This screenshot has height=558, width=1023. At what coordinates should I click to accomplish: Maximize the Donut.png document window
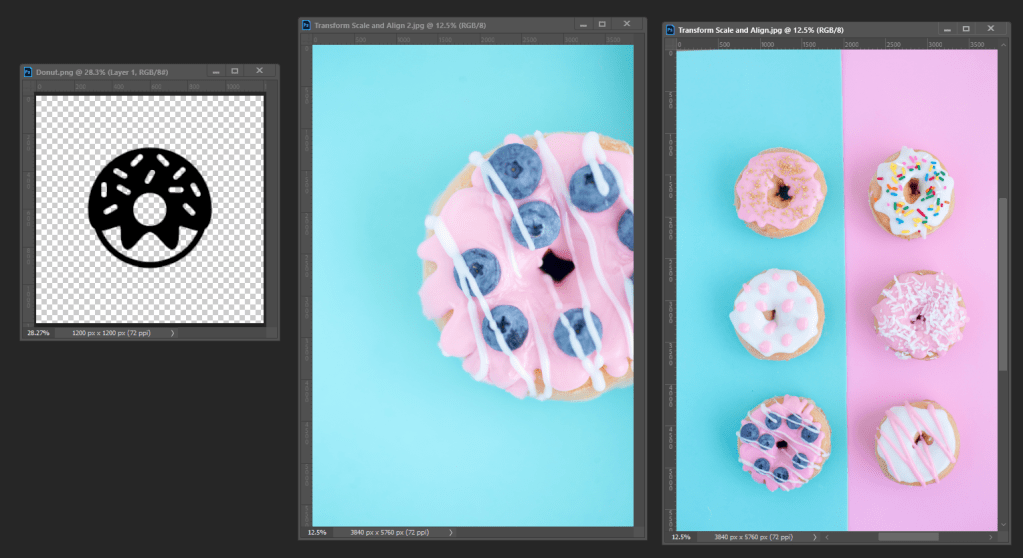click(235, 71)
